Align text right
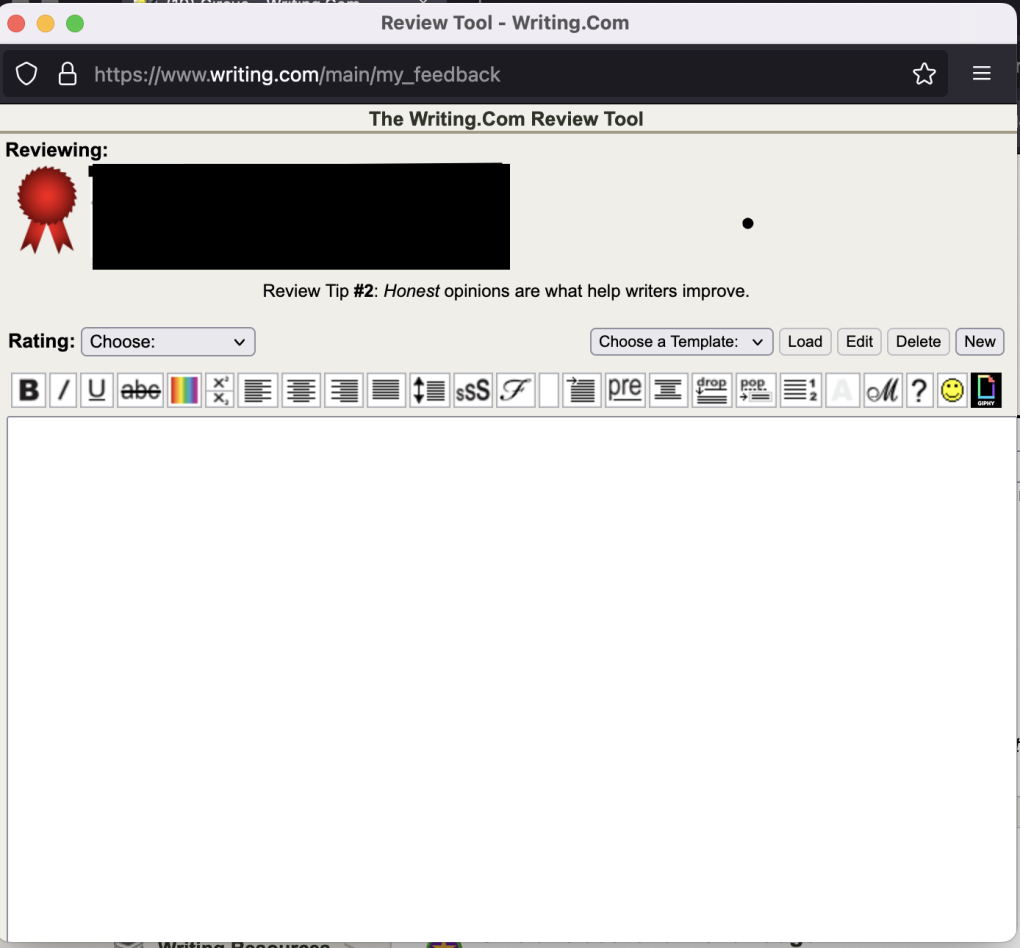 pyautogui.click(x=343, y=390)
